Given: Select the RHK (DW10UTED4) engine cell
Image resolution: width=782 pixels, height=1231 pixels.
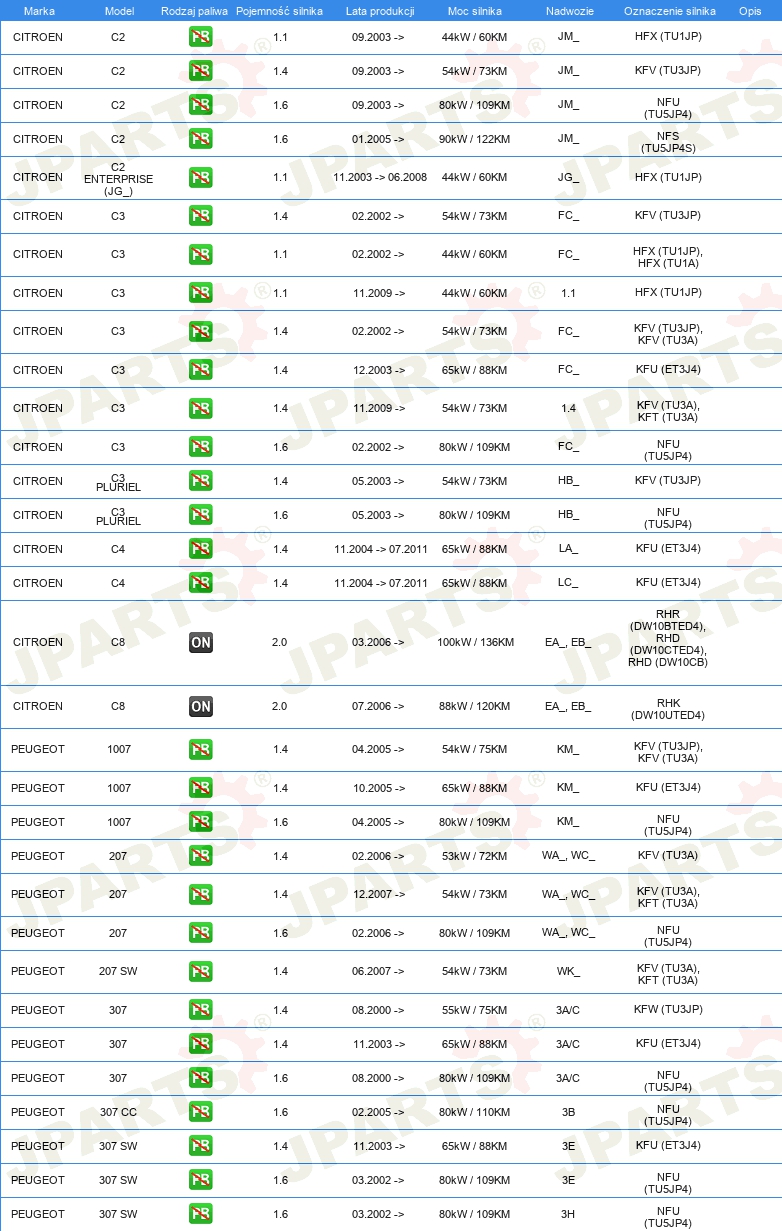Looking at the screenshot, I should [x=668, y=708].
